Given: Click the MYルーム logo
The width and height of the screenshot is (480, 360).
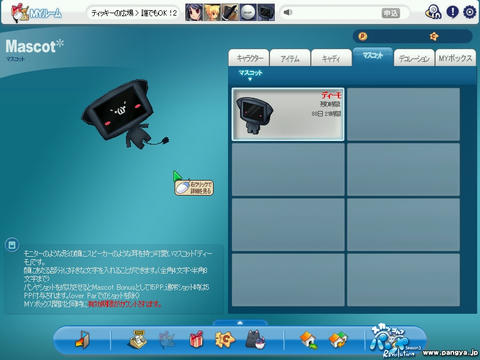Looking at the screenshot, I should click(x=36, y=13).
